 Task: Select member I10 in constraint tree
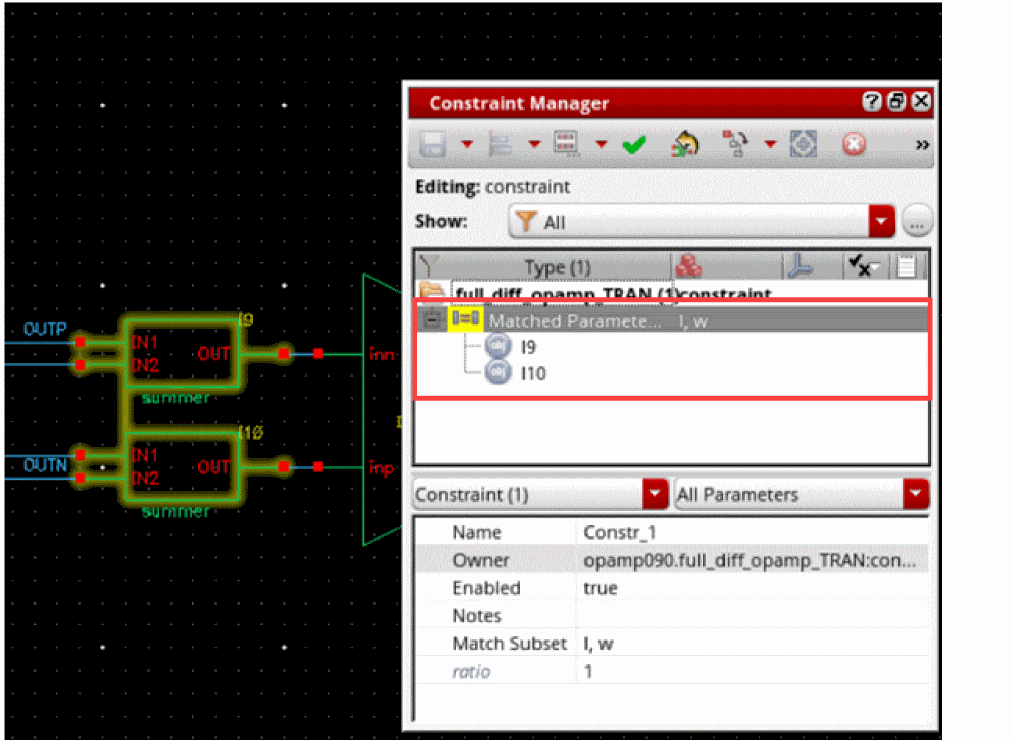click(533, 373)
